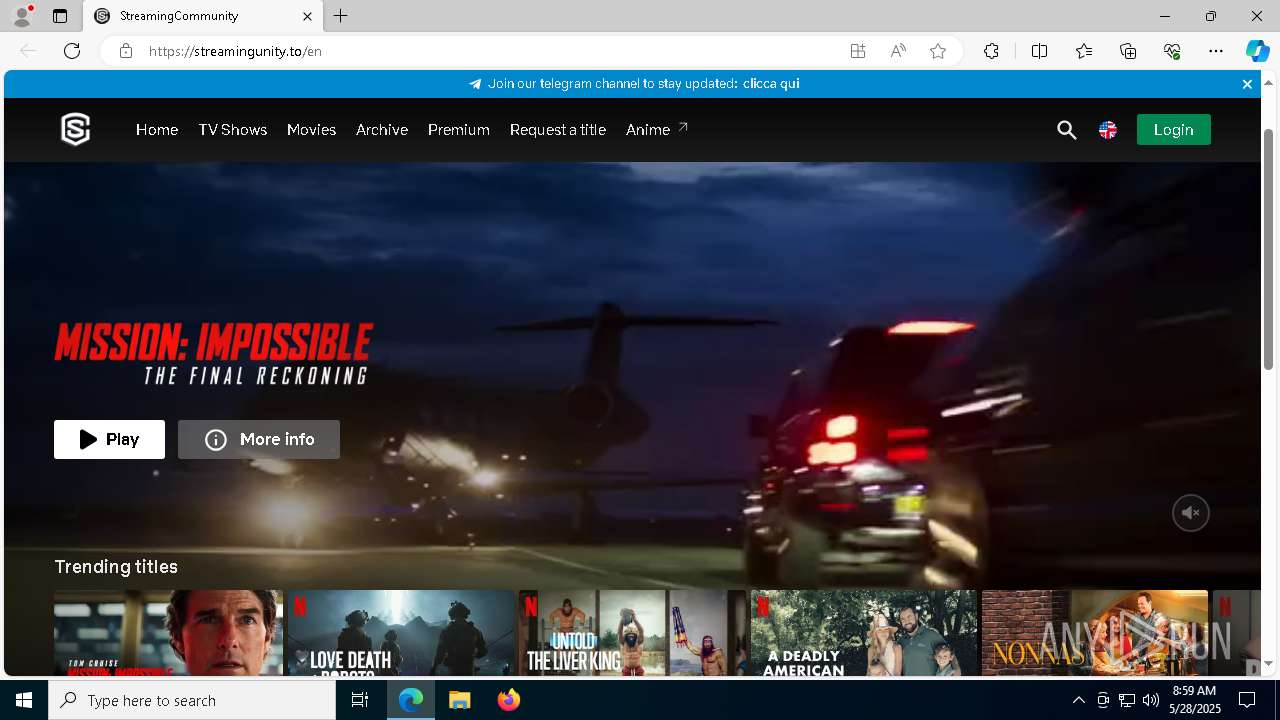View site information lock icon

point(126,51)
